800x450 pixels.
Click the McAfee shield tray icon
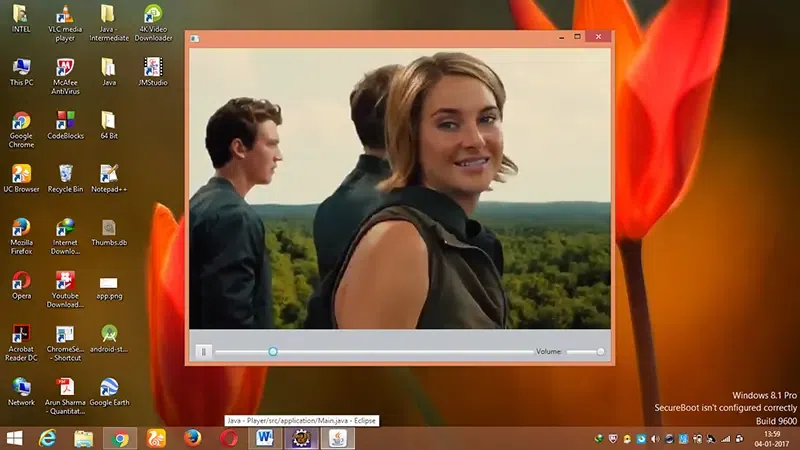[x=613, y=439]
